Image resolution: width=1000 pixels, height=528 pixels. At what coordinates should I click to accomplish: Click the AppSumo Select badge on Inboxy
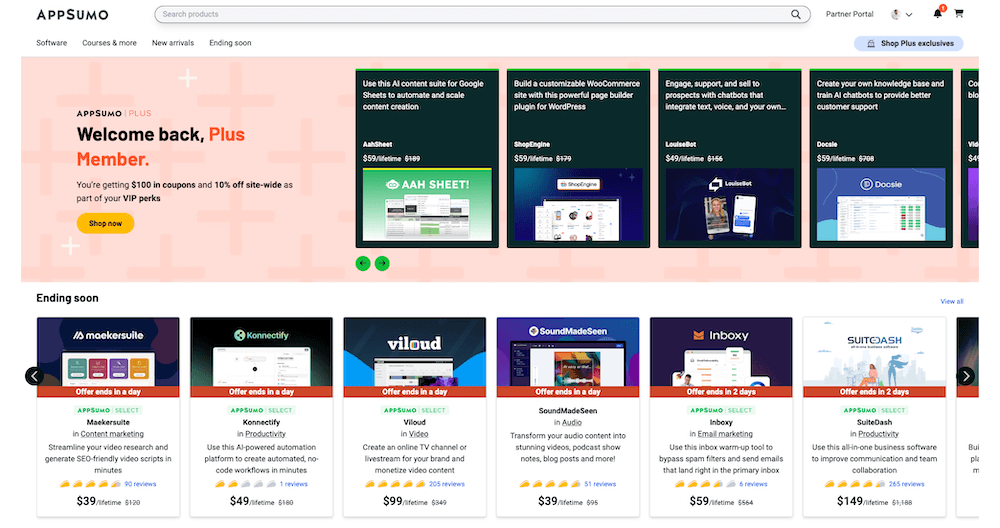(x=721, y=410)
